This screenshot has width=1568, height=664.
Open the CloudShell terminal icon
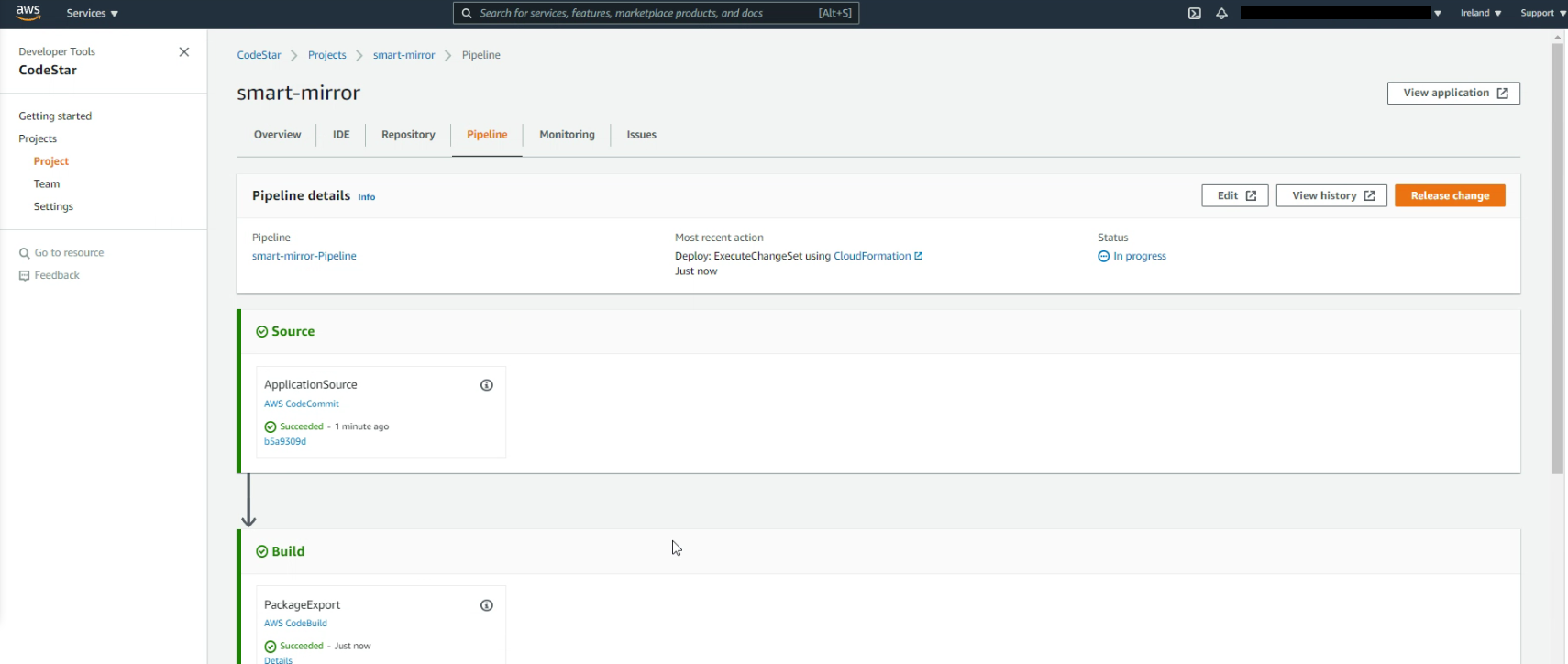click(x=1194, y=13)
